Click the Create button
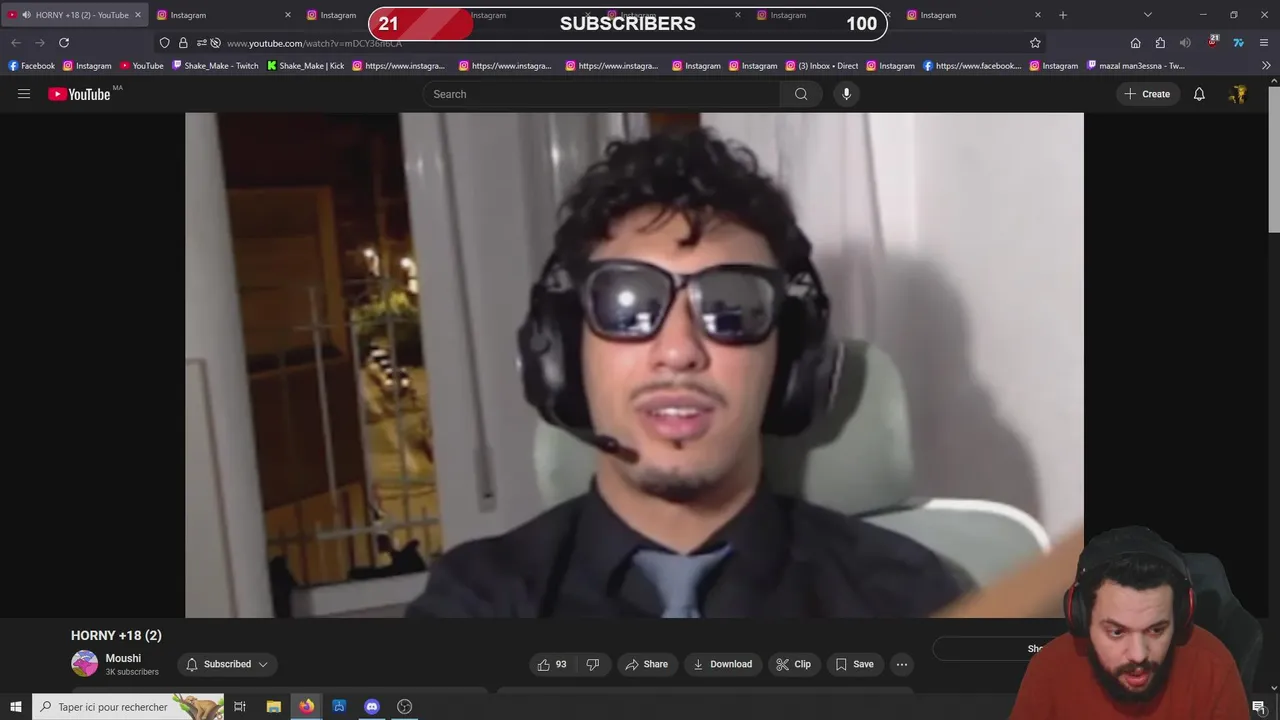 click(x=1147, y=94)
